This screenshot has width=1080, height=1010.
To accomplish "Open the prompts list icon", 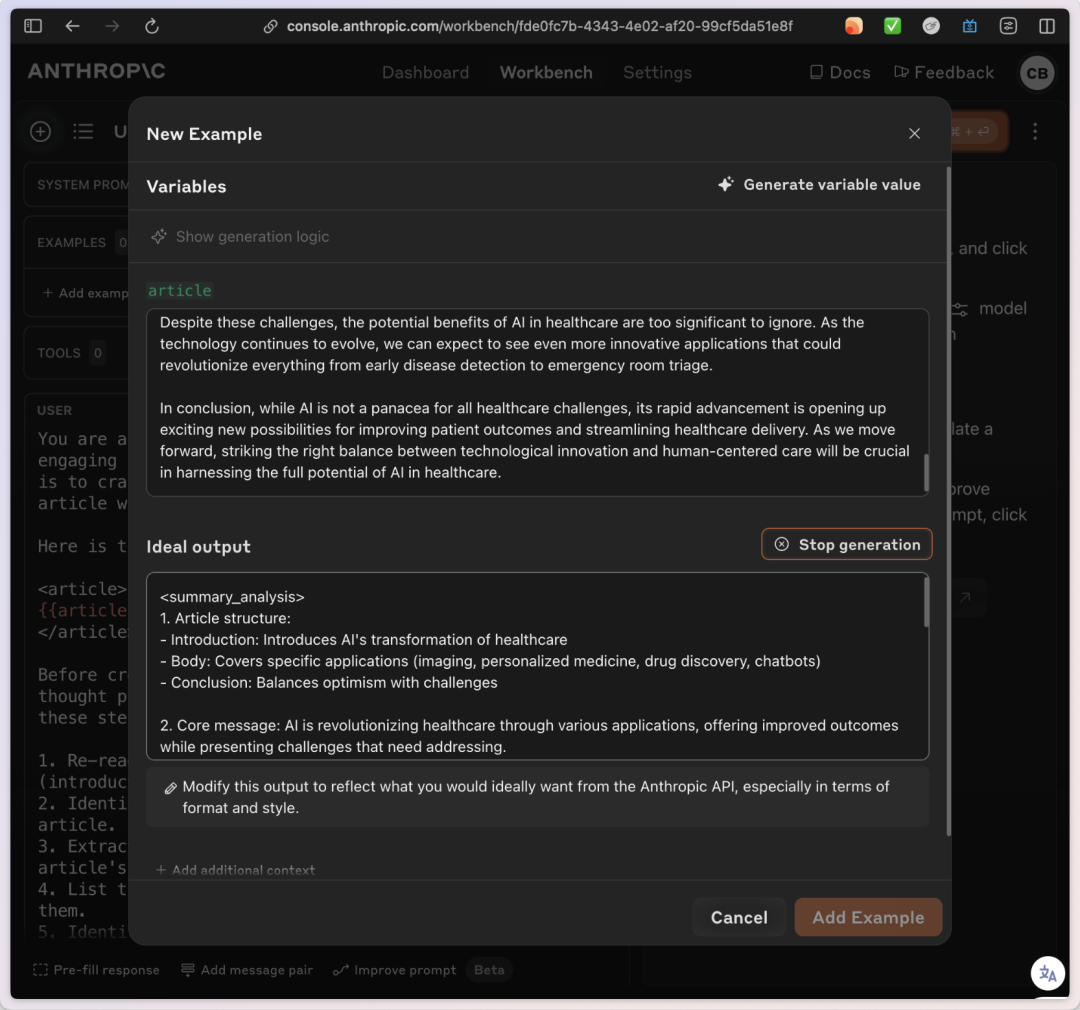I will (83, 131).
